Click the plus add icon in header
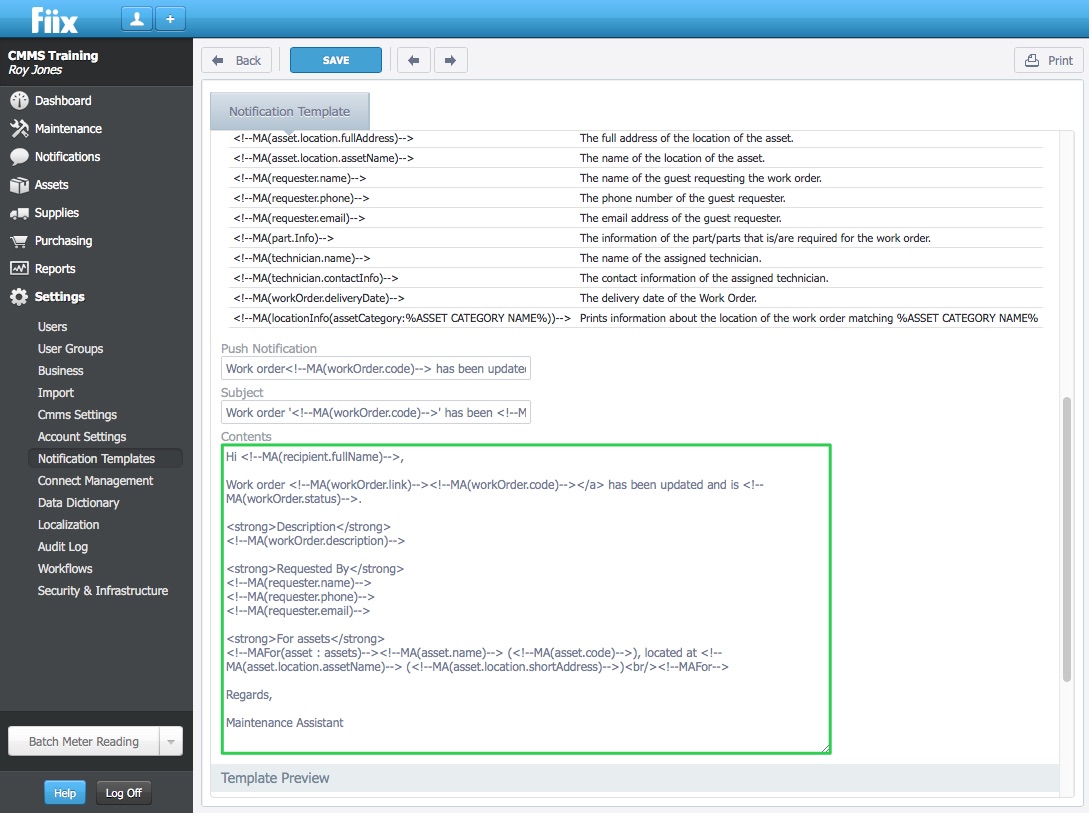This screenshot has height=813, width=1089. point(170,19)
